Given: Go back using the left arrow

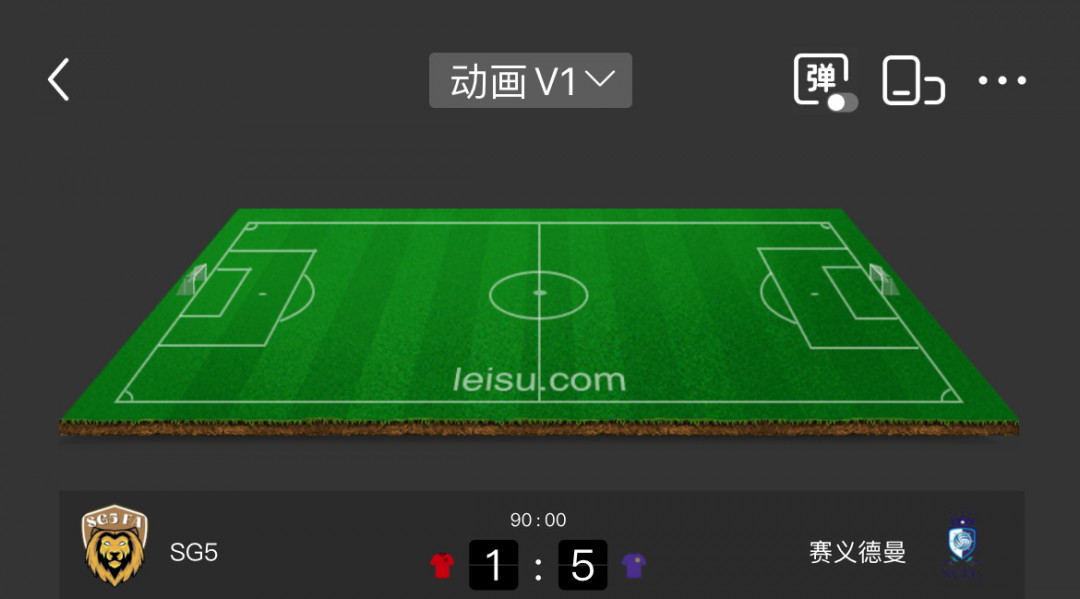Looking at the screenshot, I should pos(59,80).
